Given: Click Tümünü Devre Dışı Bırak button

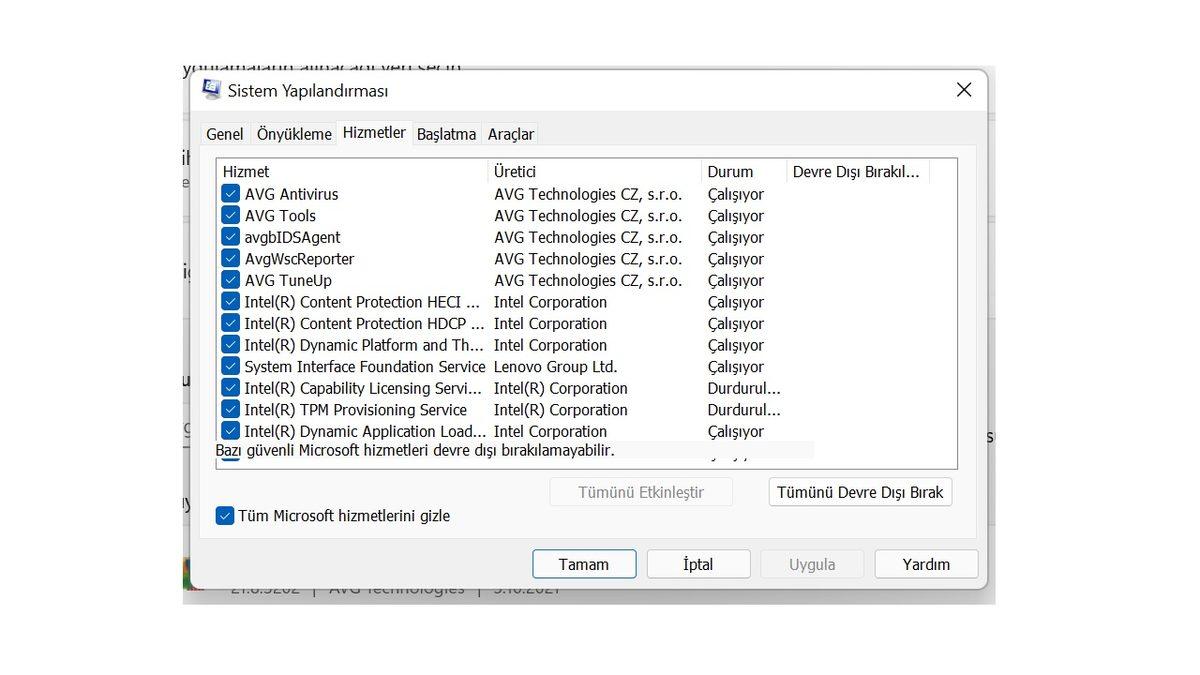Looking at the screenshot, I should click(859, 491).
